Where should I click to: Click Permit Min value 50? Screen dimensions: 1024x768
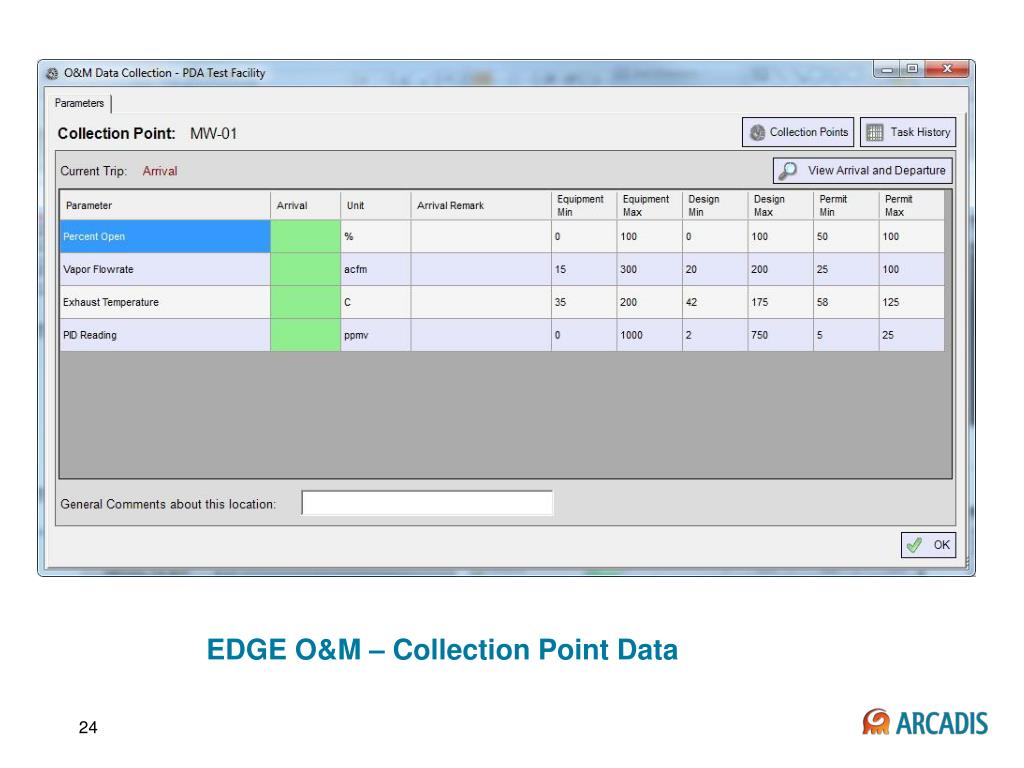coord(846,236)
